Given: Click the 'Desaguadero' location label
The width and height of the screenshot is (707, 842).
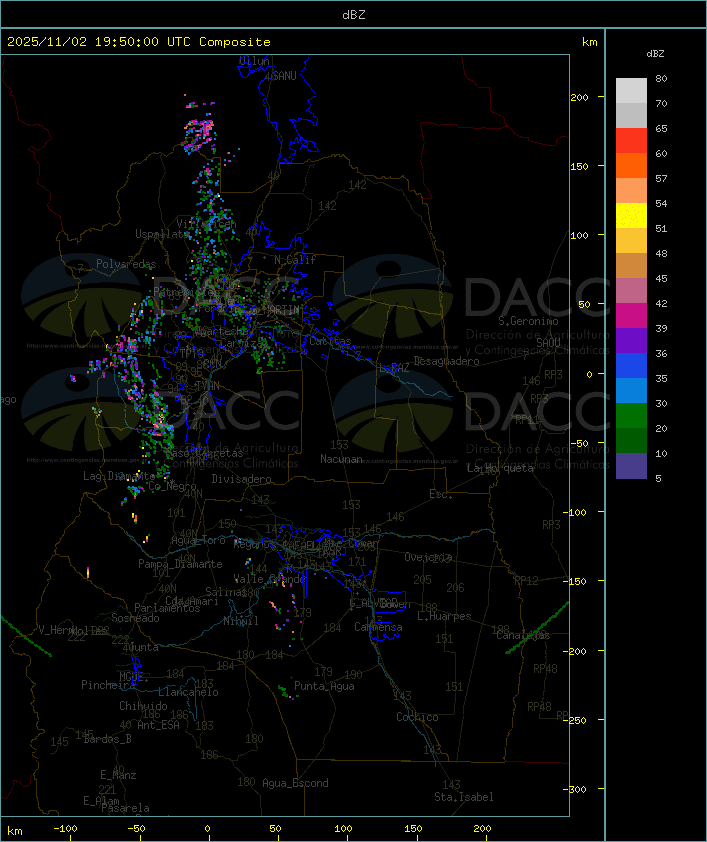Looking at the screenshot, I should [x=446, y=361].
